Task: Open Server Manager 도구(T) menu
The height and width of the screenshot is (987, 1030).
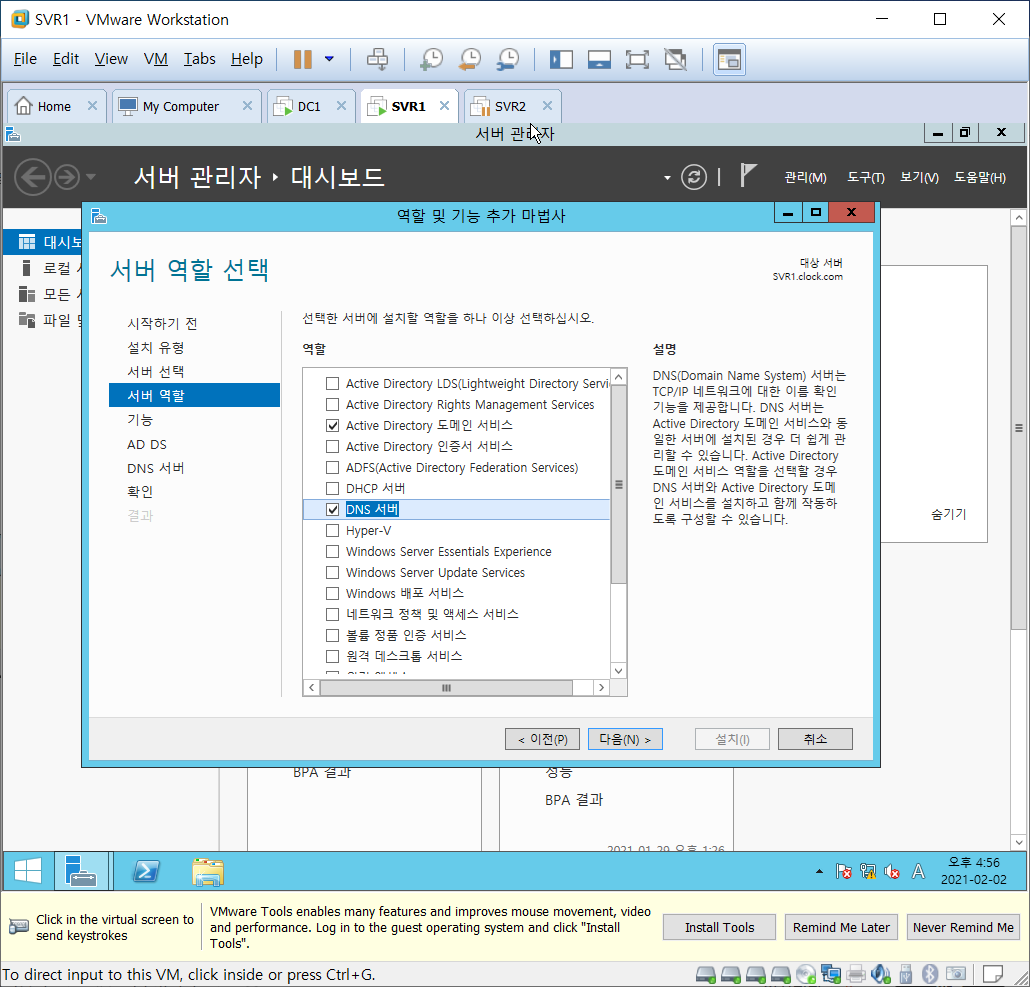Action: tap(866, 177)
